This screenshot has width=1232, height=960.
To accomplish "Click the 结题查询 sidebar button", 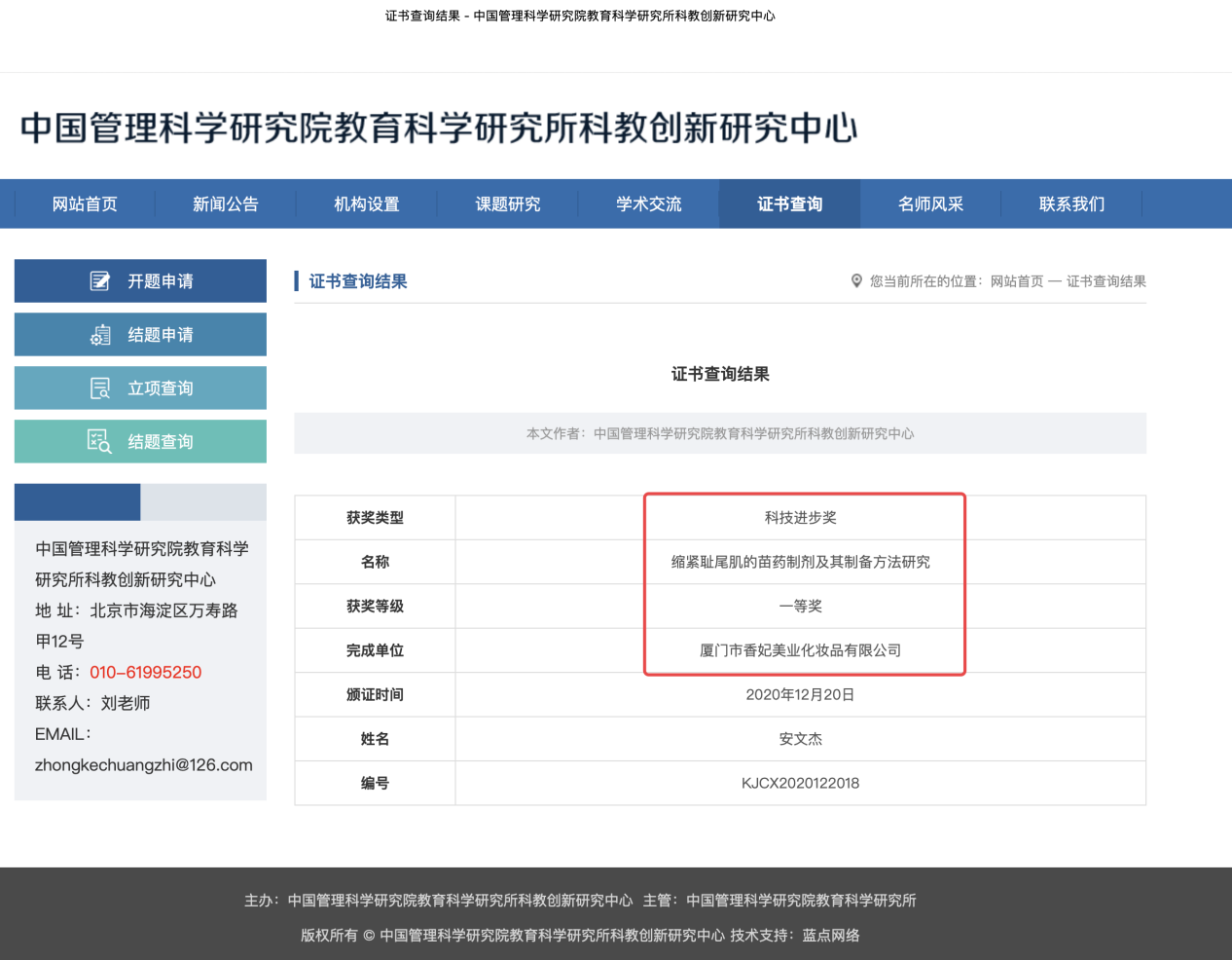I will click(x=140, y=442).
